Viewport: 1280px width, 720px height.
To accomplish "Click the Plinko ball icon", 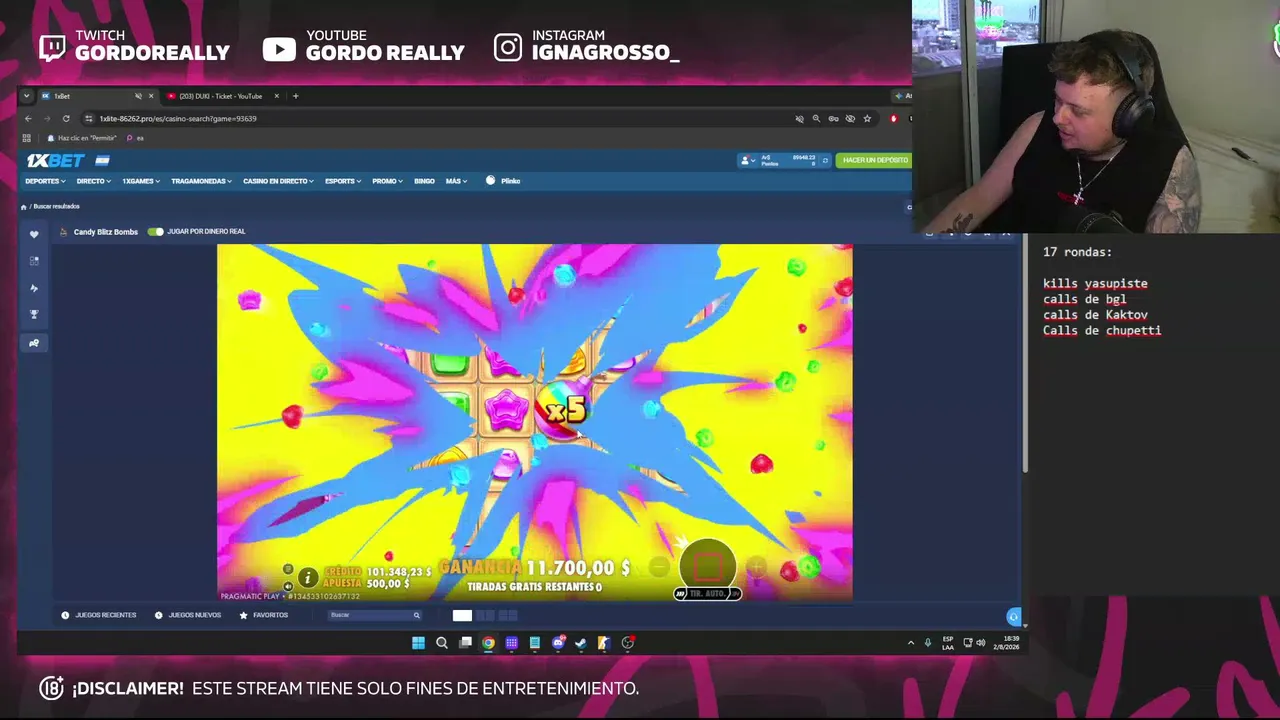I will pos(490,181).
